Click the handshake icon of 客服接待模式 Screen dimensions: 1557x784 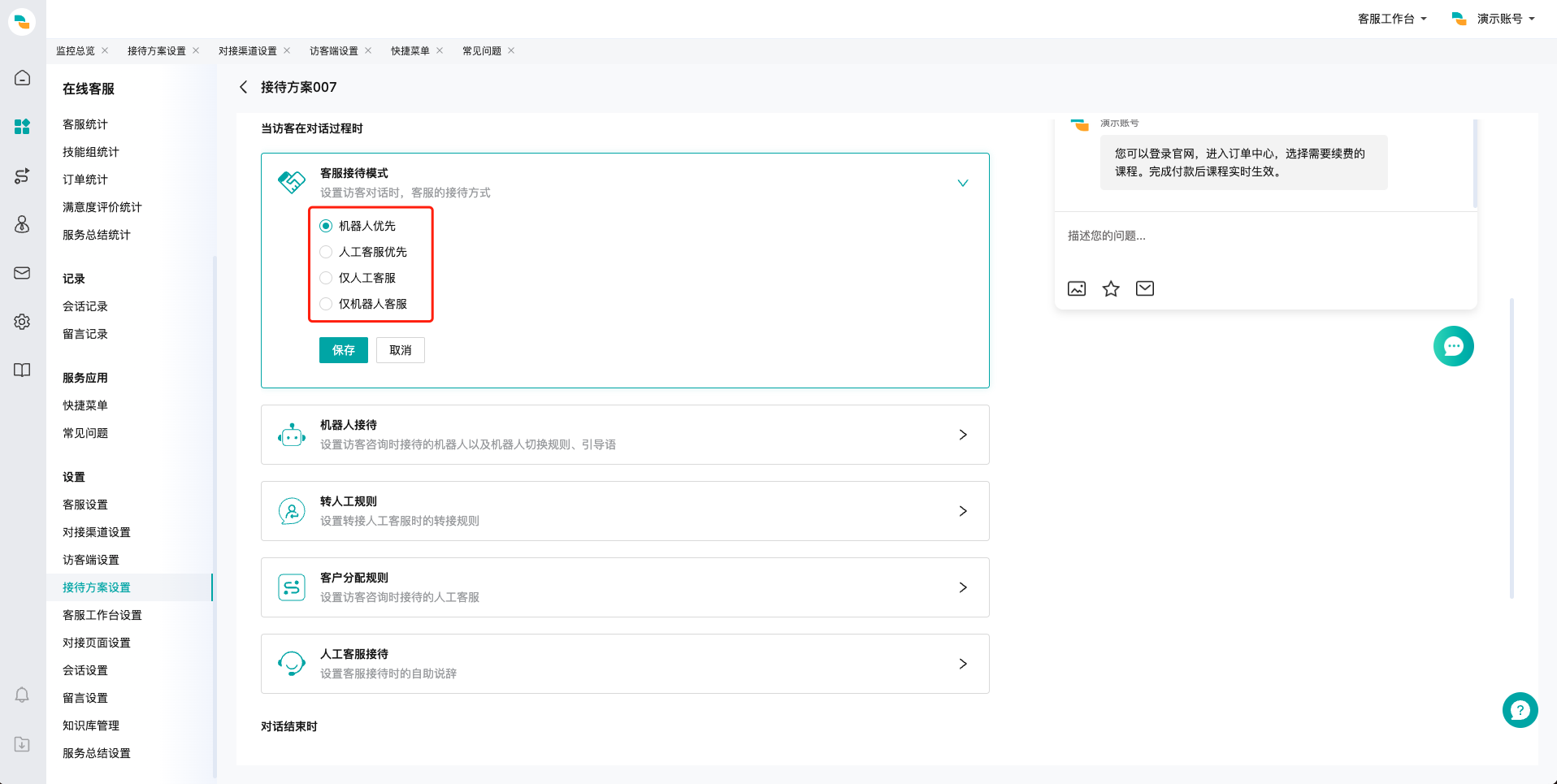(292, 182)
